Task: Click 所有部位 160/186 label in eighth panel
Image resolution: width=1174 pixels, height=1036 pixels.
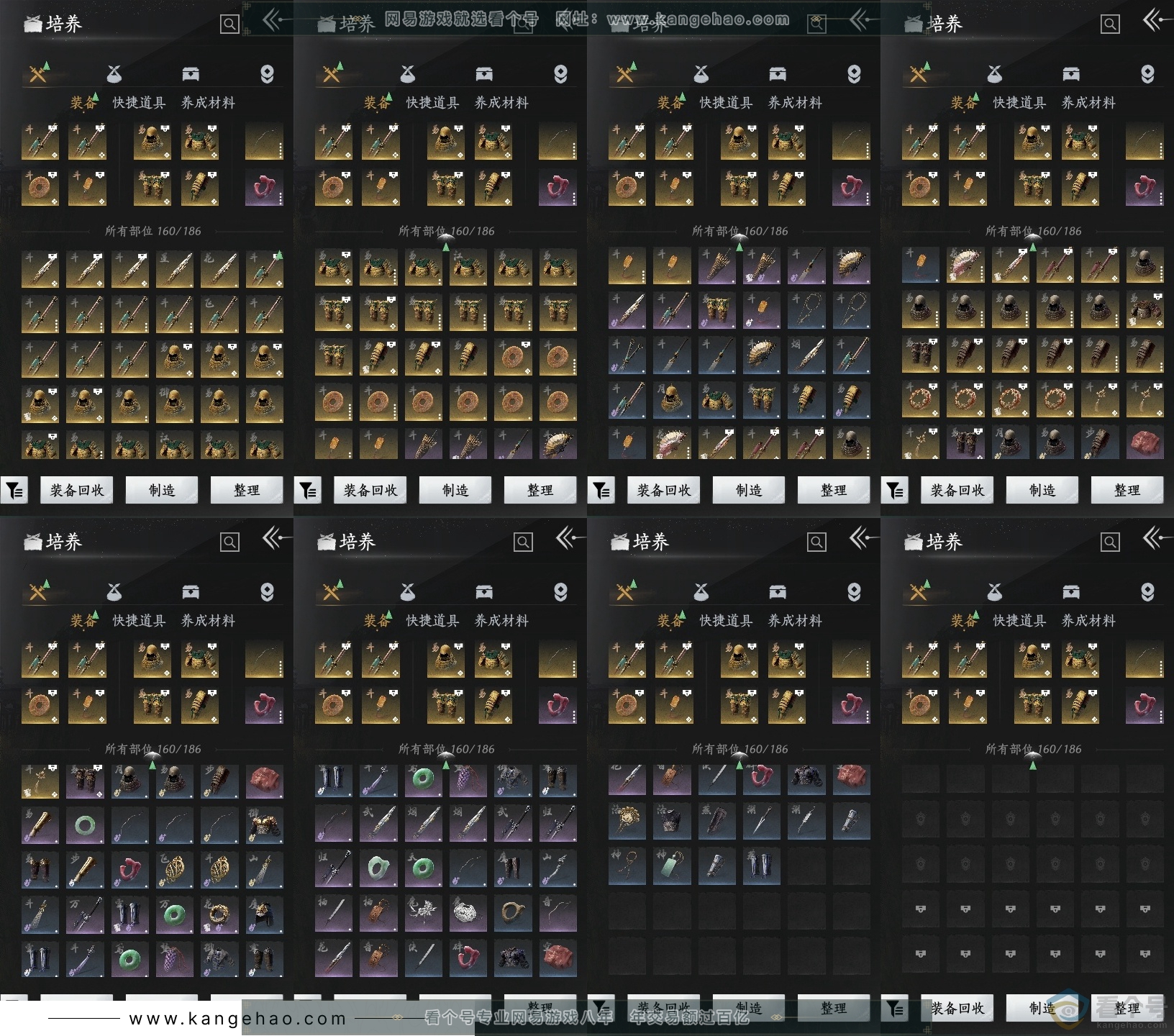Action: pyautogui.click(x=1034, y=749)
